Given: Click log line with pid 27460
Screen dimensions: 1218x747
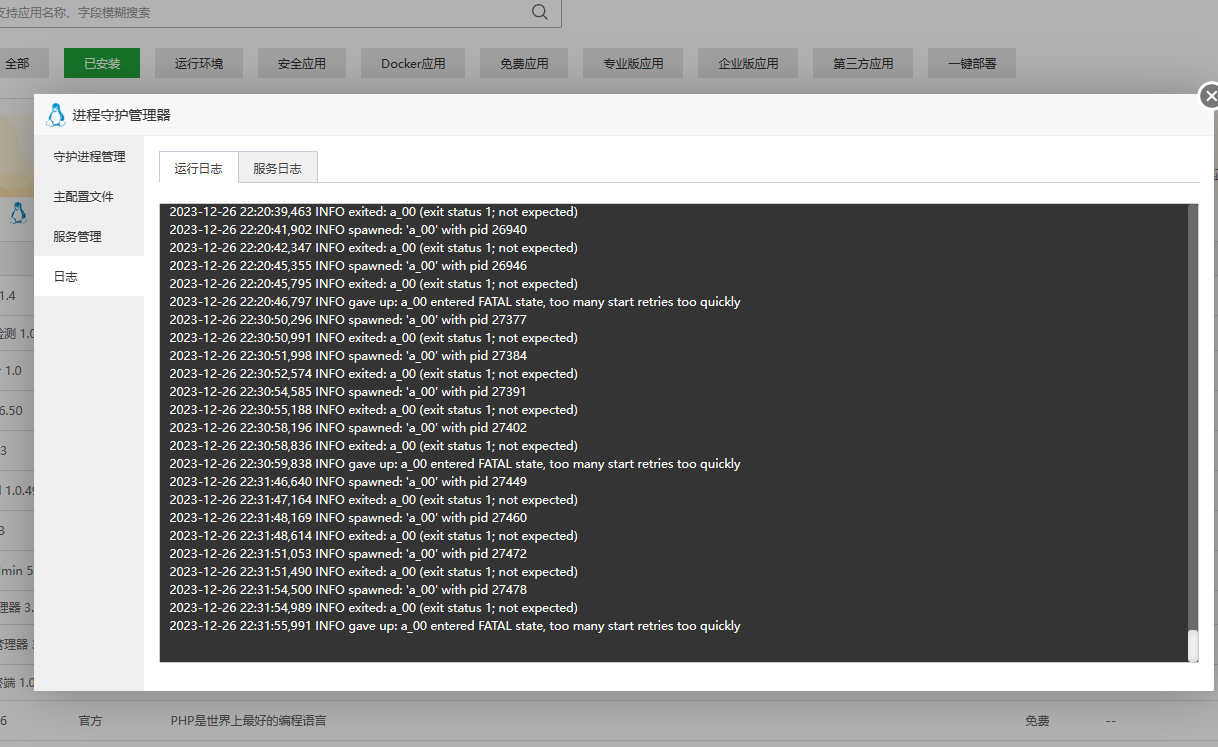Looking at the screenshot, I should point(348,518).
